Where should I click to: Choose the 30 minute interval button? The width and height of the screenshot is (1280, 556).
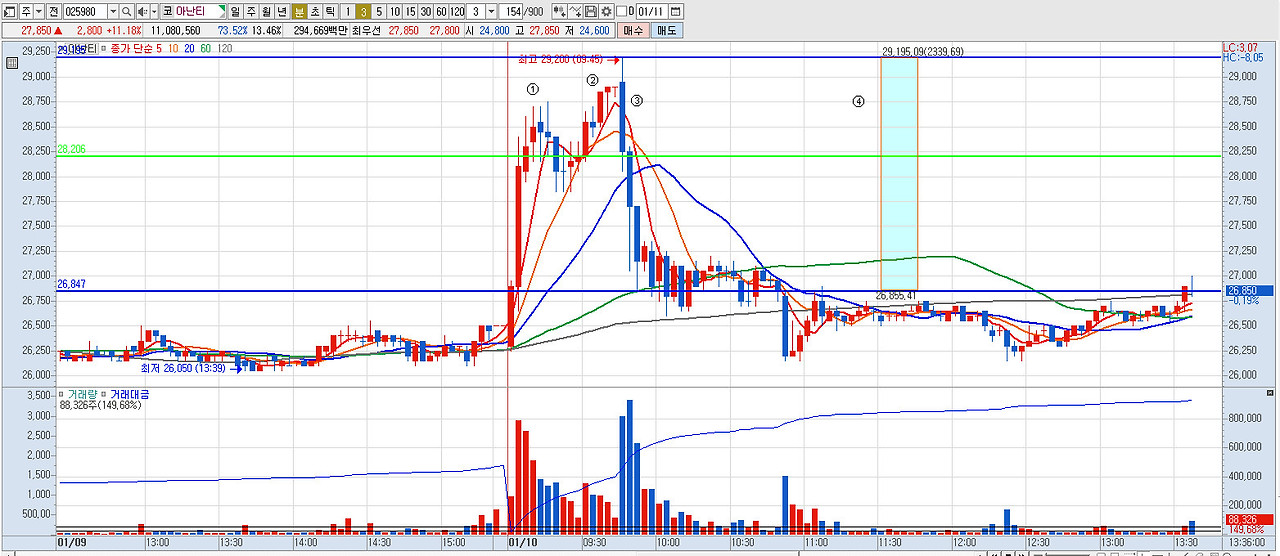pyautogui.click(x=426, y=12)
